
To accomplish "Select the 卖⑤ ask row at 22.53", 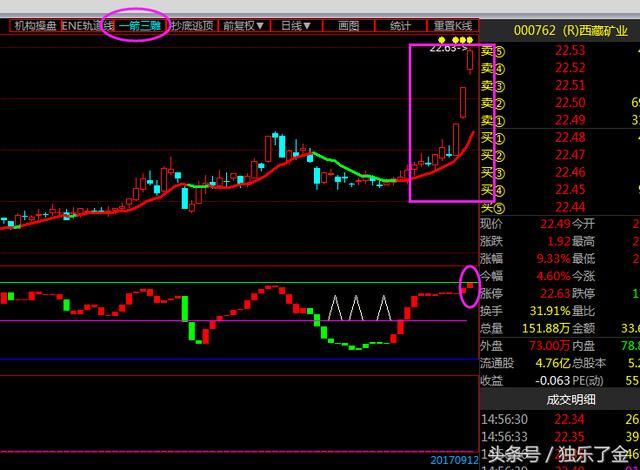I will tap(560, 51).
